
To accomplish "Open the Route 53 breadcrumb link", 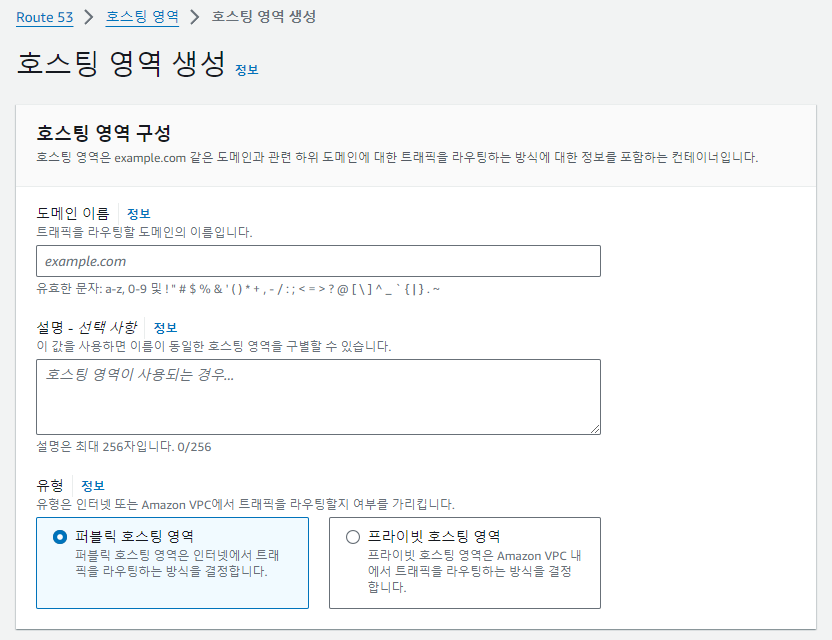I will [45, 17].
